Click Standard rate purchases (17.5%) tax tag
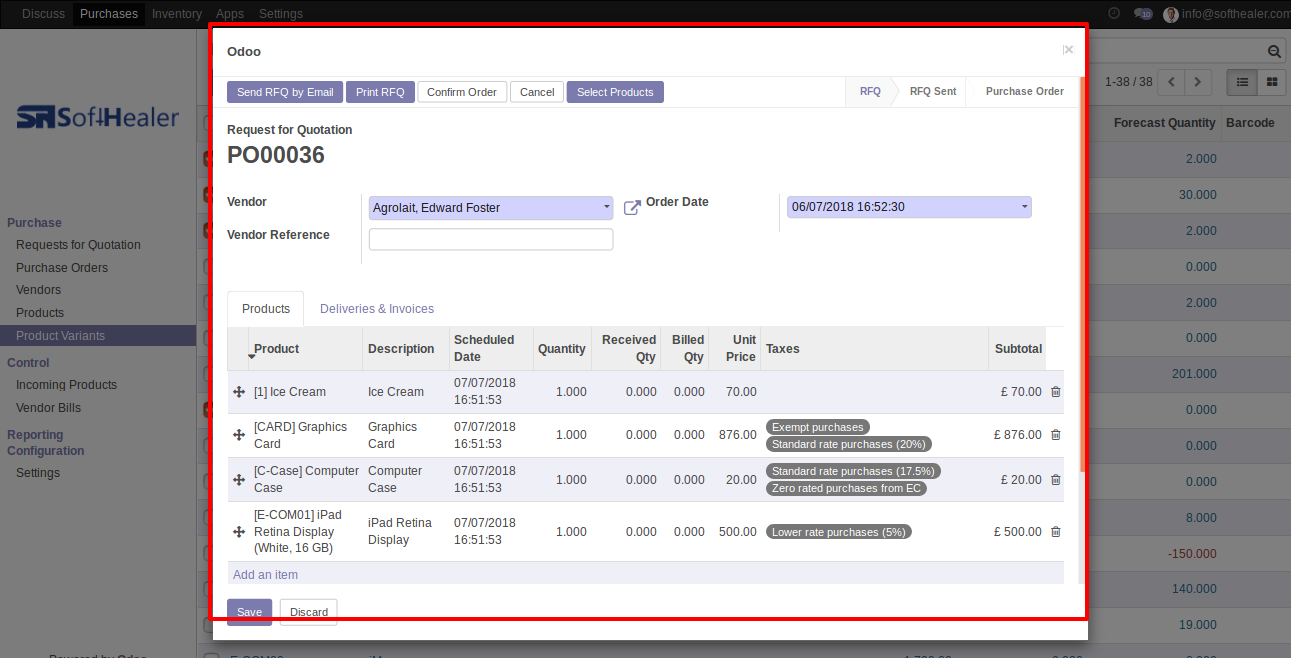Image resolution: width=1291 pixels, height=658 pixels. (853, 471)
